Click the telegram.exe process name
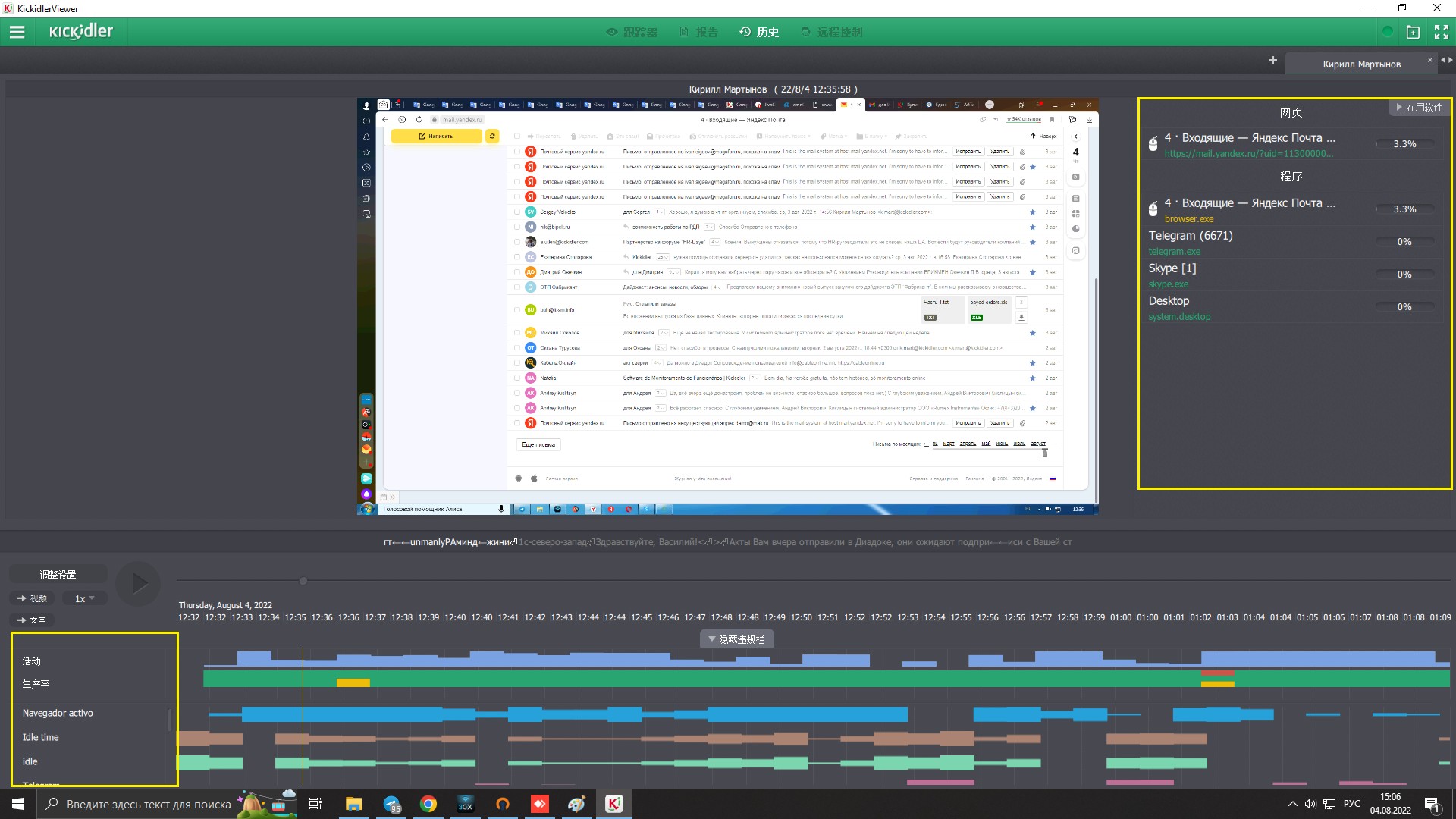Viewport: 1456px width, 819px height. pos(1174,252)
